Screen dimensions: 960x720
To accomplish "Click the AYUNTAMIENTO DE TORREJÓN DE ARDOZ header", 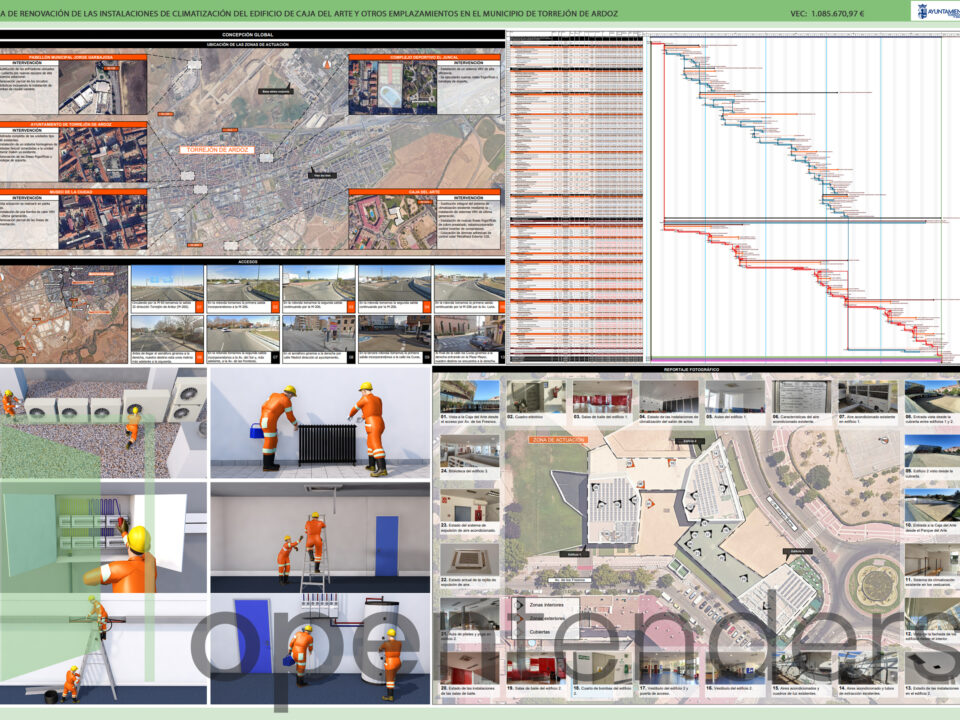I will click(75, 124).
